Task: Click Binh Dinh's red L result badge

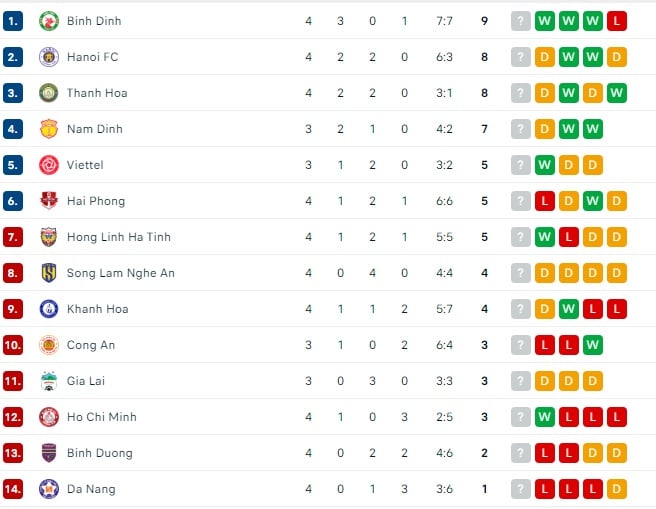Action: pos(617,21)
